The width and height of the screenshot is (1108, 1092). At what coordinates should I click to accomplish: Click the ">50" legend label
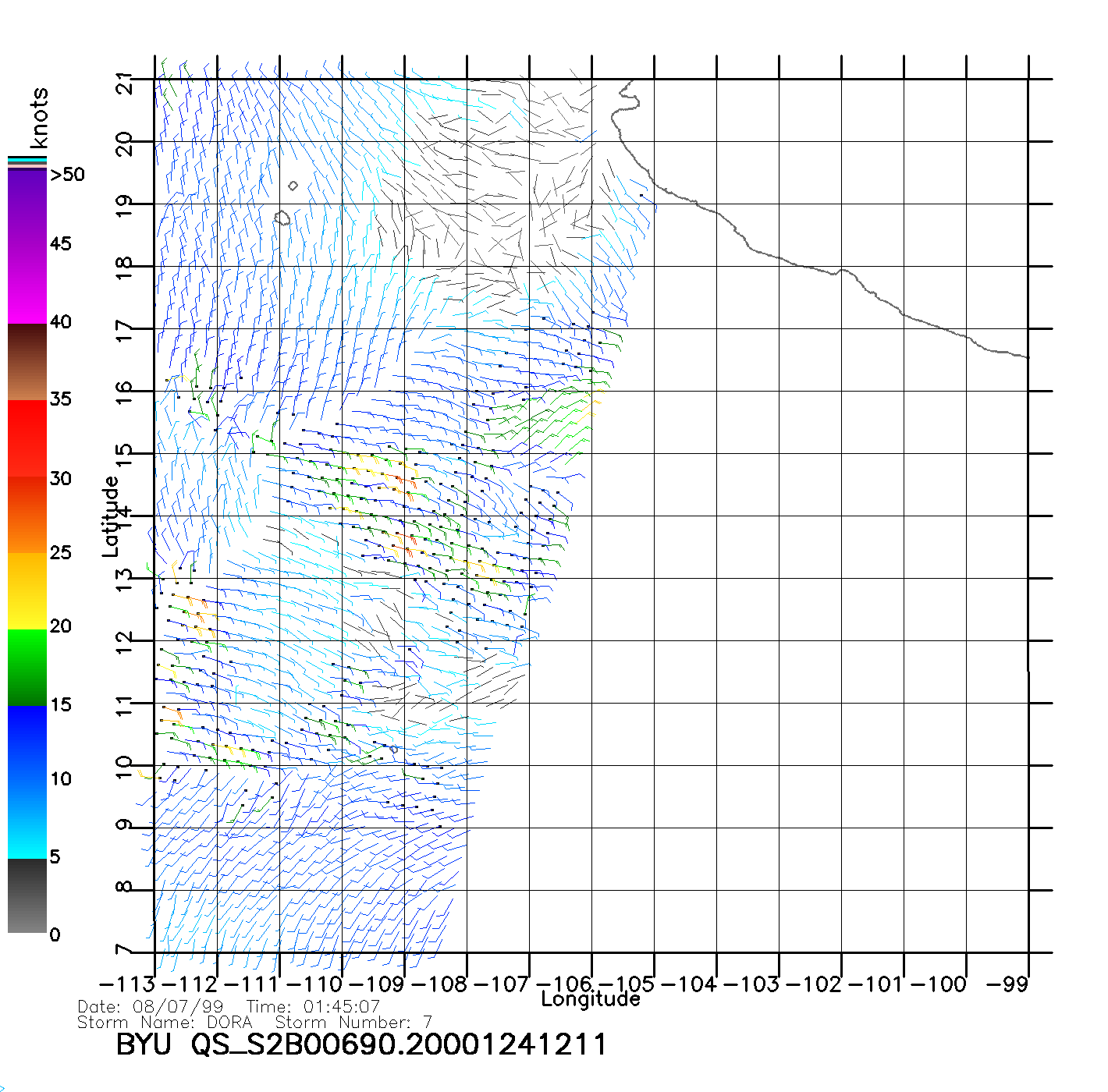67,175
